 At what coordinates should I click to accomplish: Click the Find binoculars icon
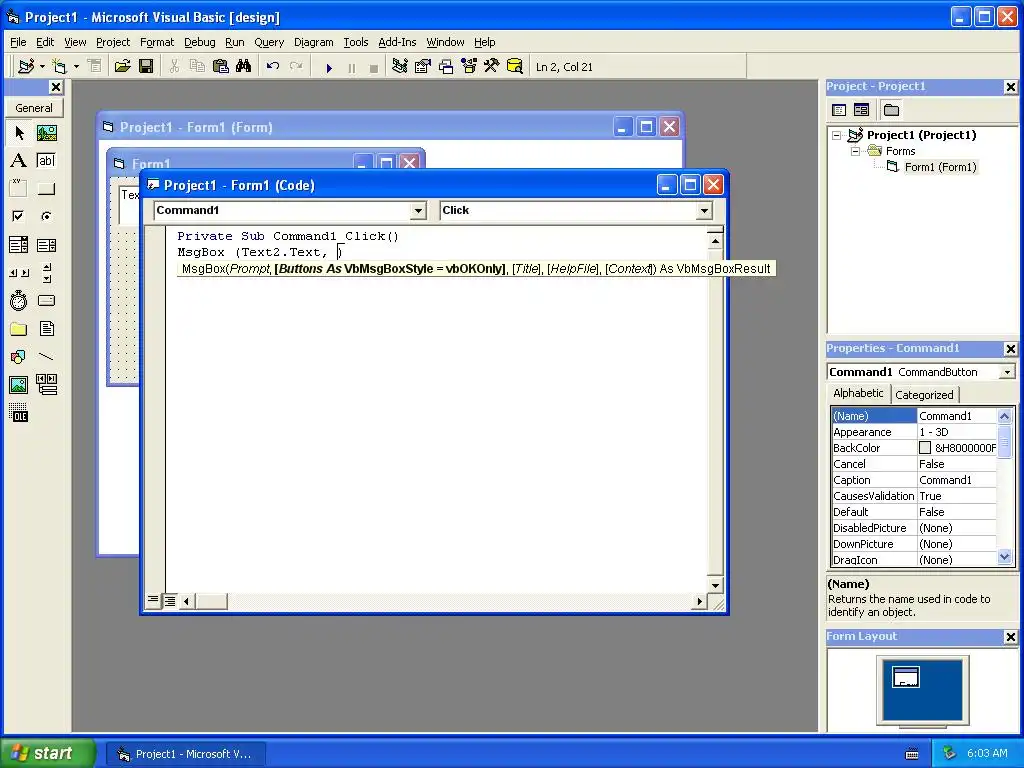244,67
